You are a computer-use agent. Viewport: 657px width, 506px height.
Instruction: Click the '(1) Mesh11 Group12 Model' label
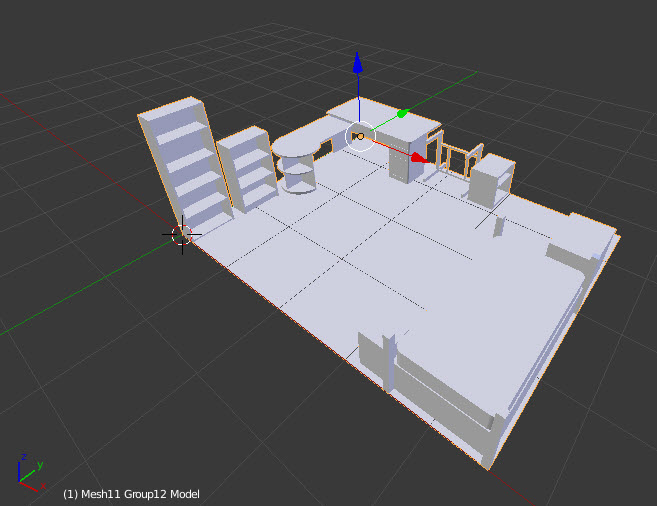pyautogui.click(x=131, y=494)
